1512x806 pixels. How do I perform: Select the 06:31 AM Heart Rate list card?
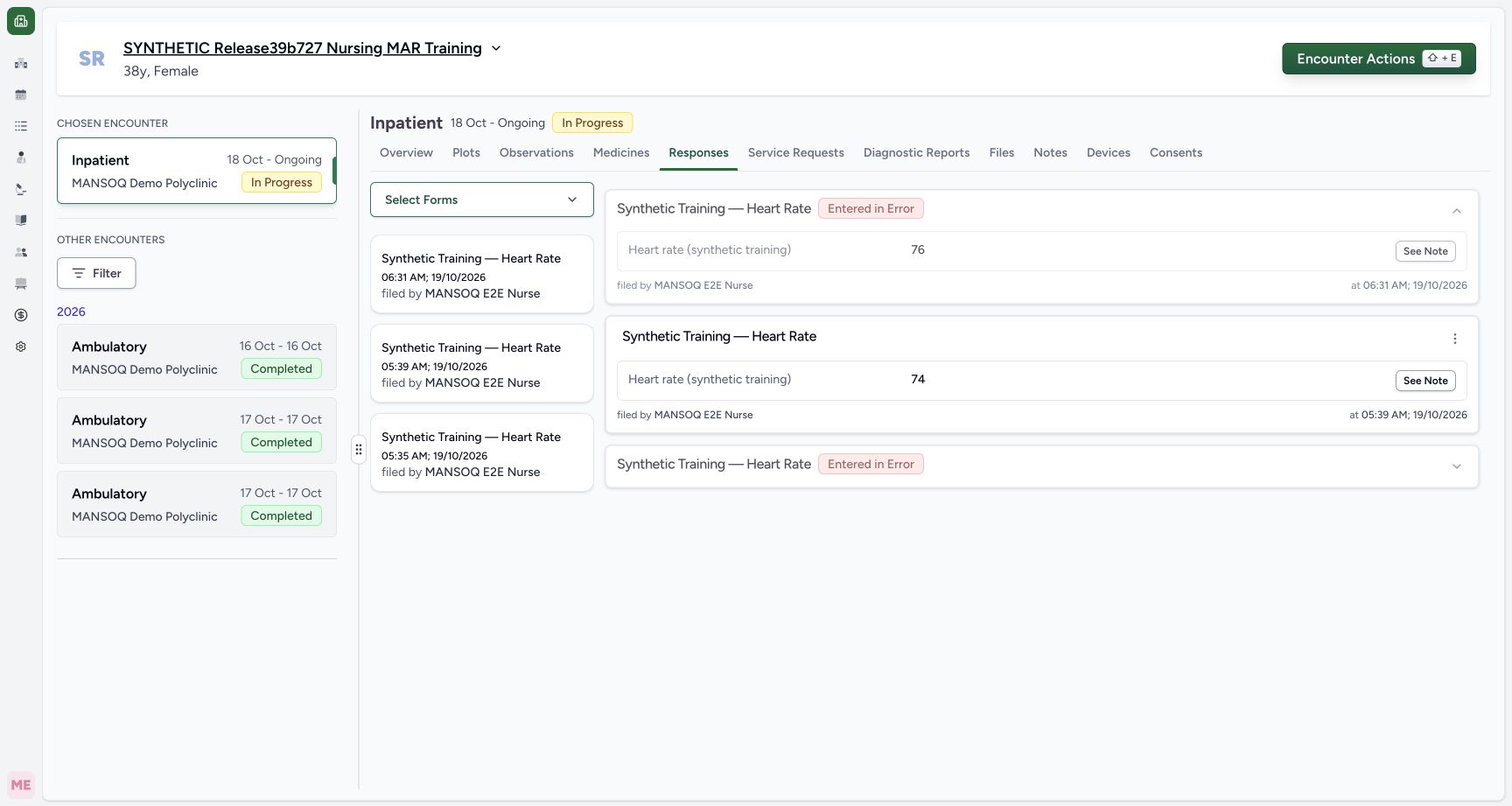482,274
